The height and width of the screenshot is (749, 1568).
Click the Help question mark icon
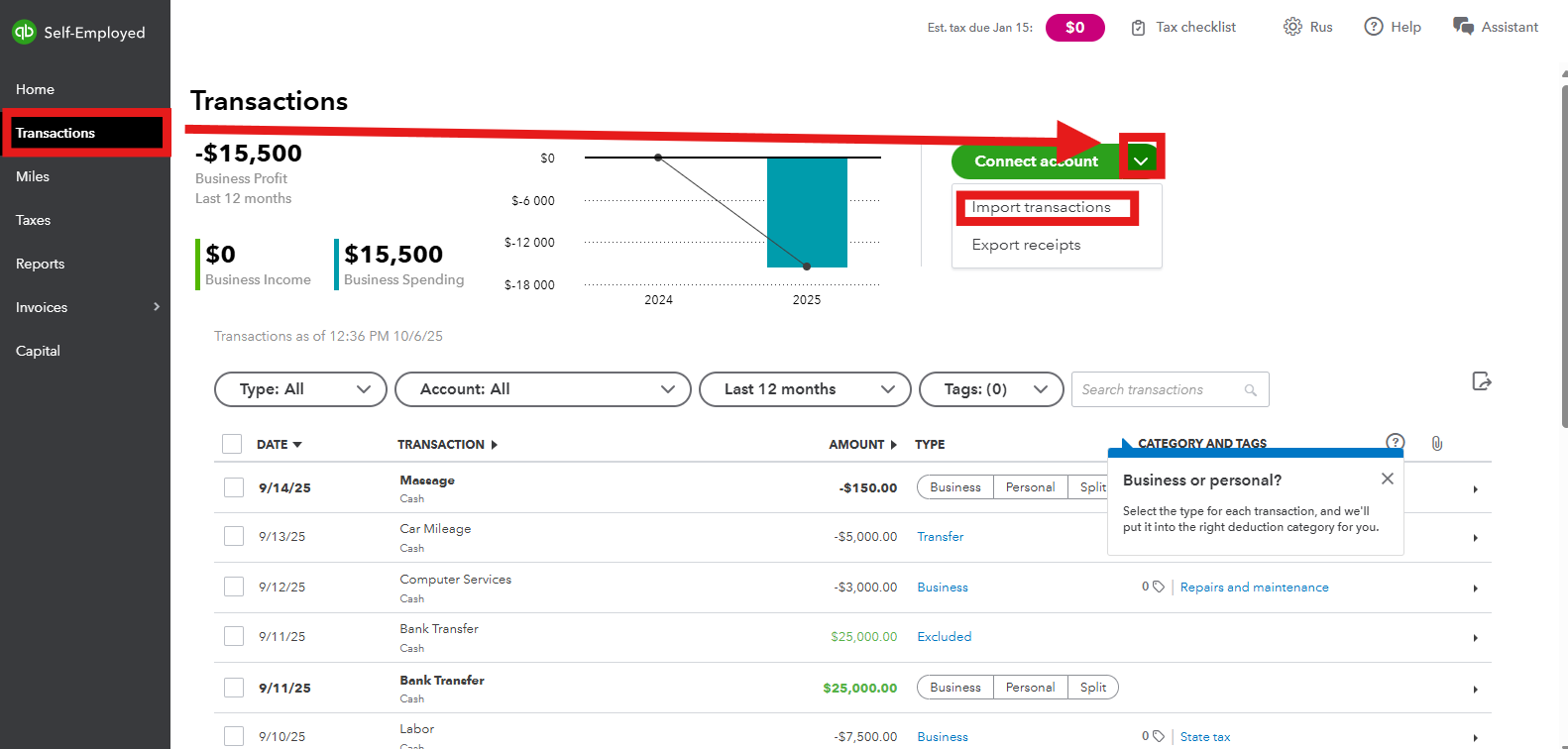1373,27
